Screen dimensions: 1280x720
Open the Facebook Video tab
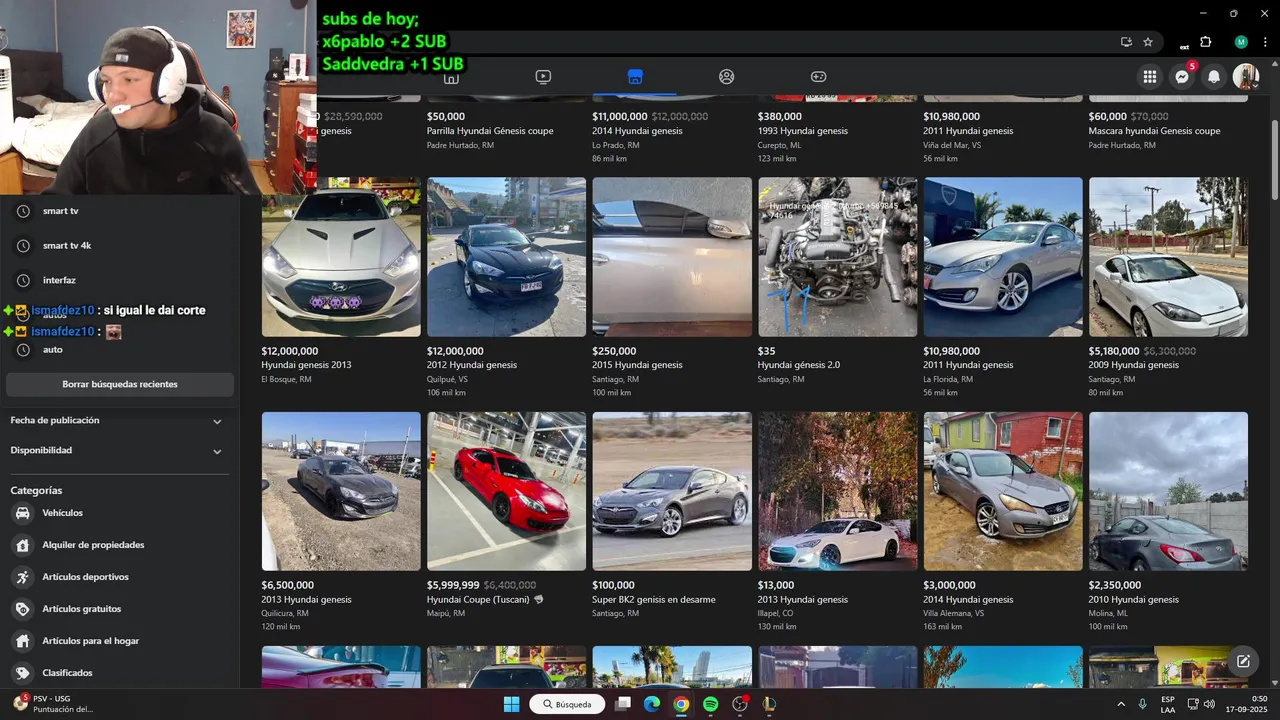coord(543,77)
